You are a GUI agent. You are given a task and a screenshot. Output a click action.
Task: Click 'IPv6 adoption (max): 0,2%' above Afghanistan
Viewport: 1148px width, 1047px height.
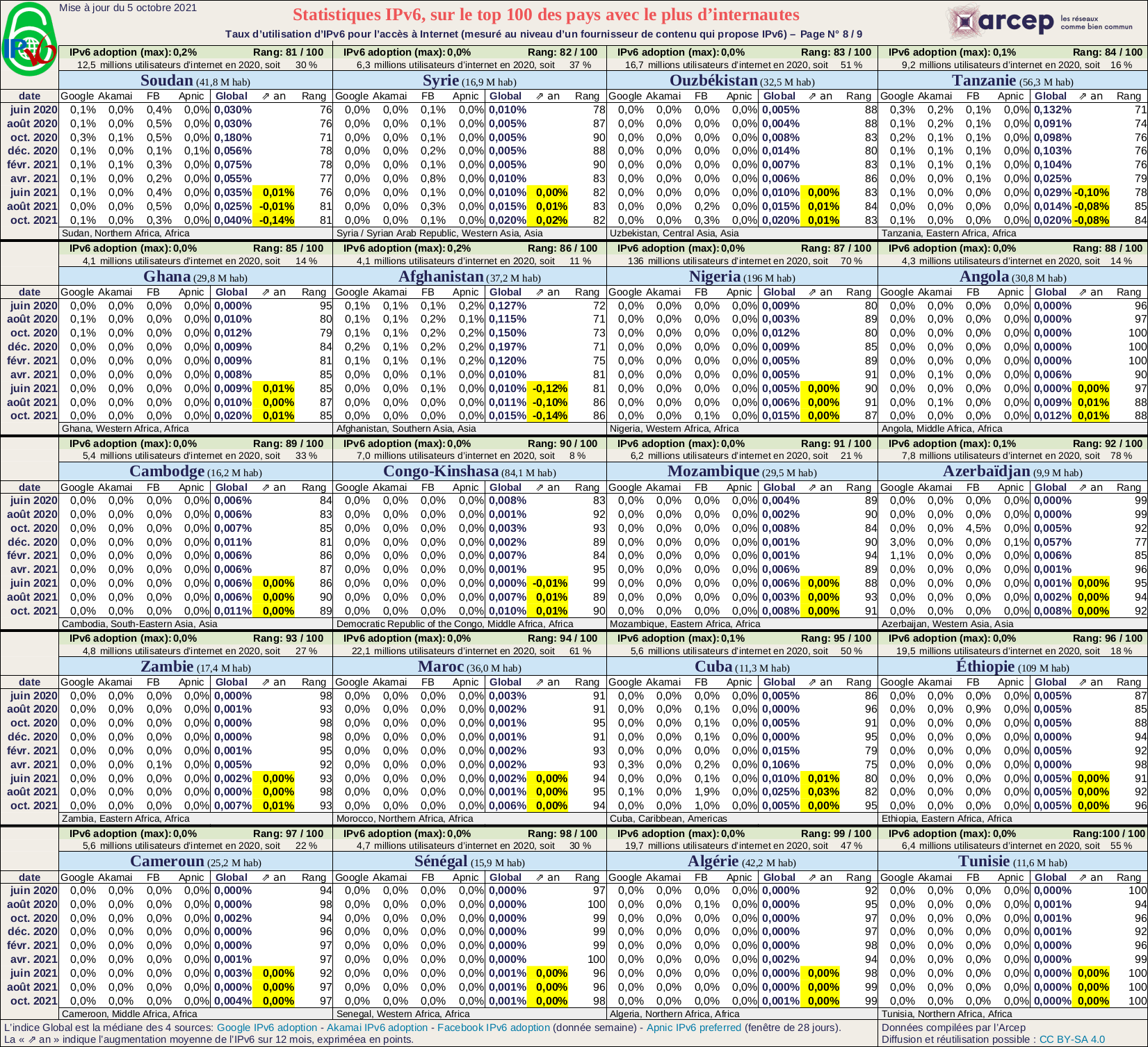coord(407,248)
